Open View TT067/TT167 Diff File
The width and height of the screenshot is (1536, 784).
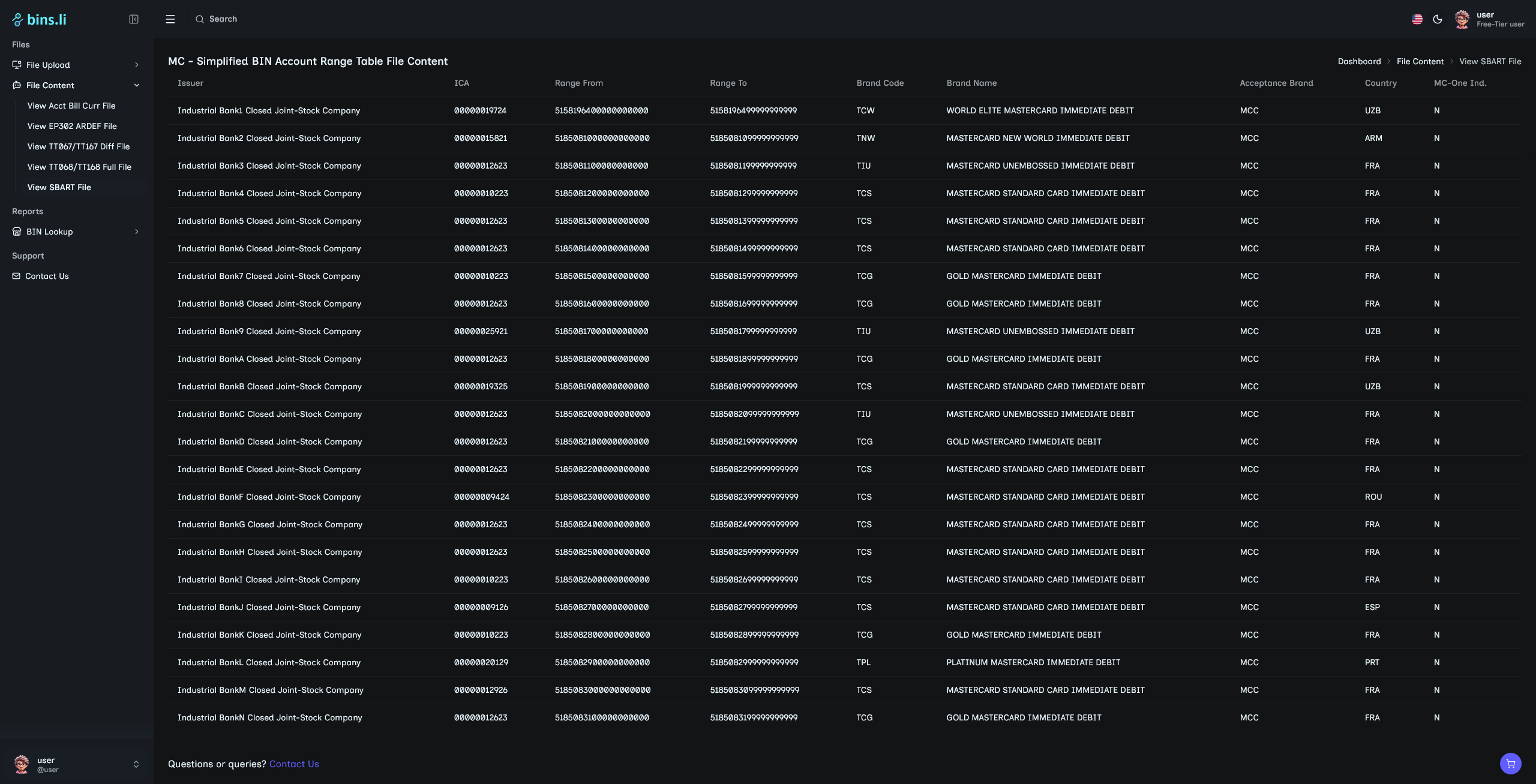click(79, 146)
